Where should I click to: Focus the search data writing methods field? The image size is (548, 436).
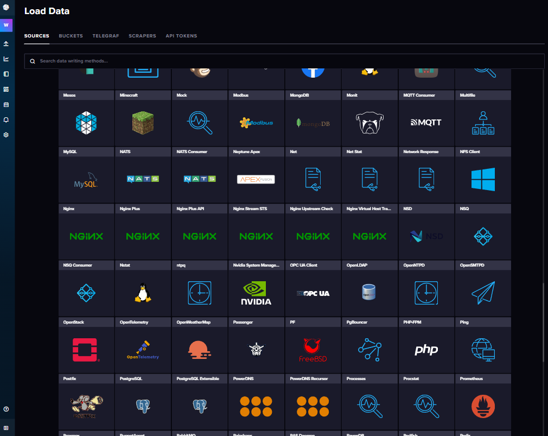[284, 61]
